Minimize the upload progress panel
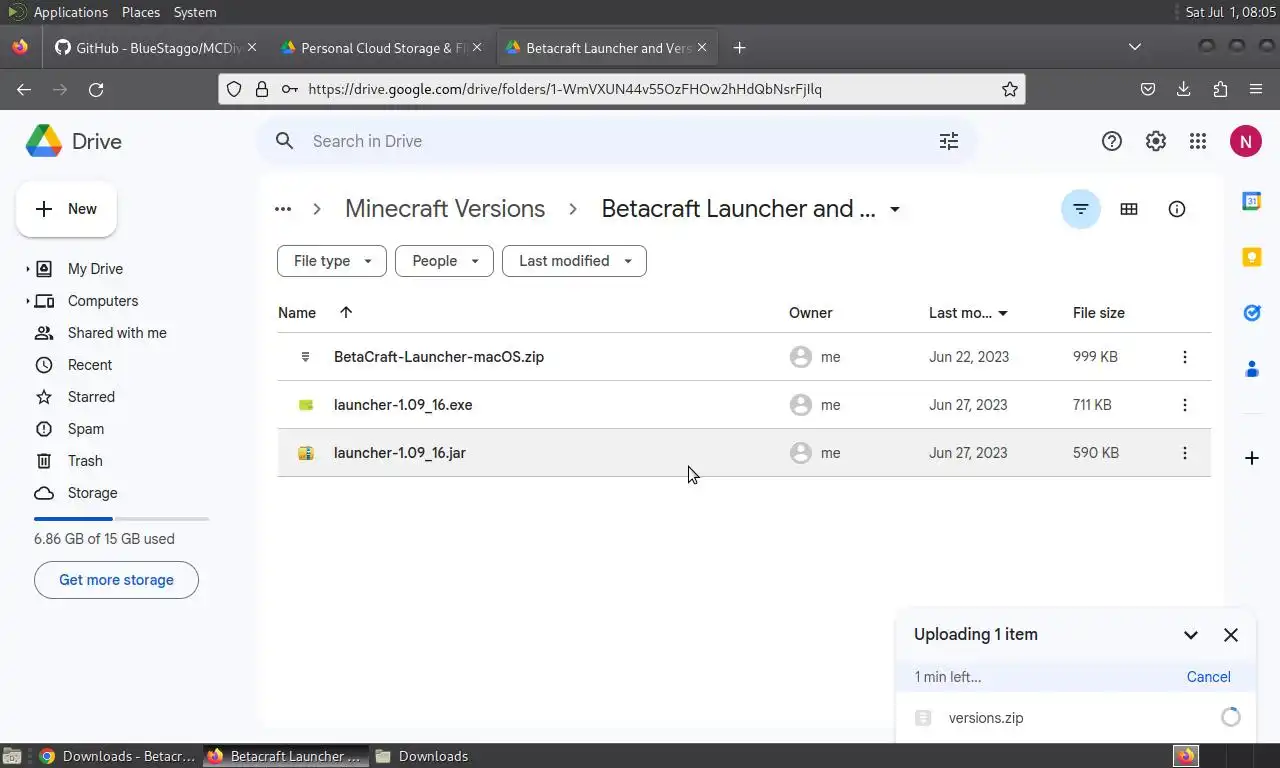 point(1191,635)
